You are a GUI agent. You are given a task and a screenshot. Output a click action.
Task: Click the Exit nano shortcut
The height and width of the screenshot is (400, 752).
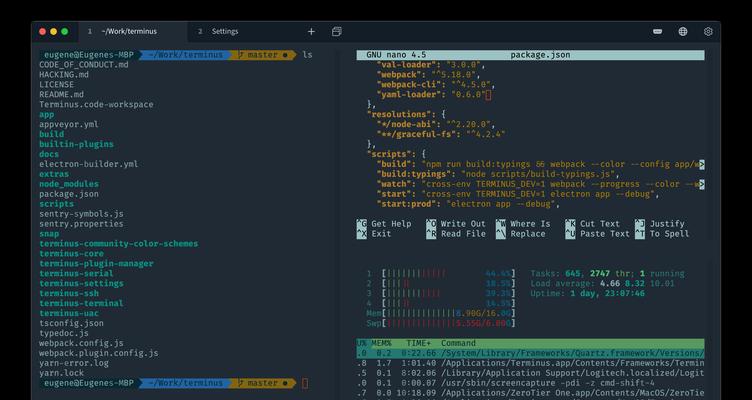374,234
